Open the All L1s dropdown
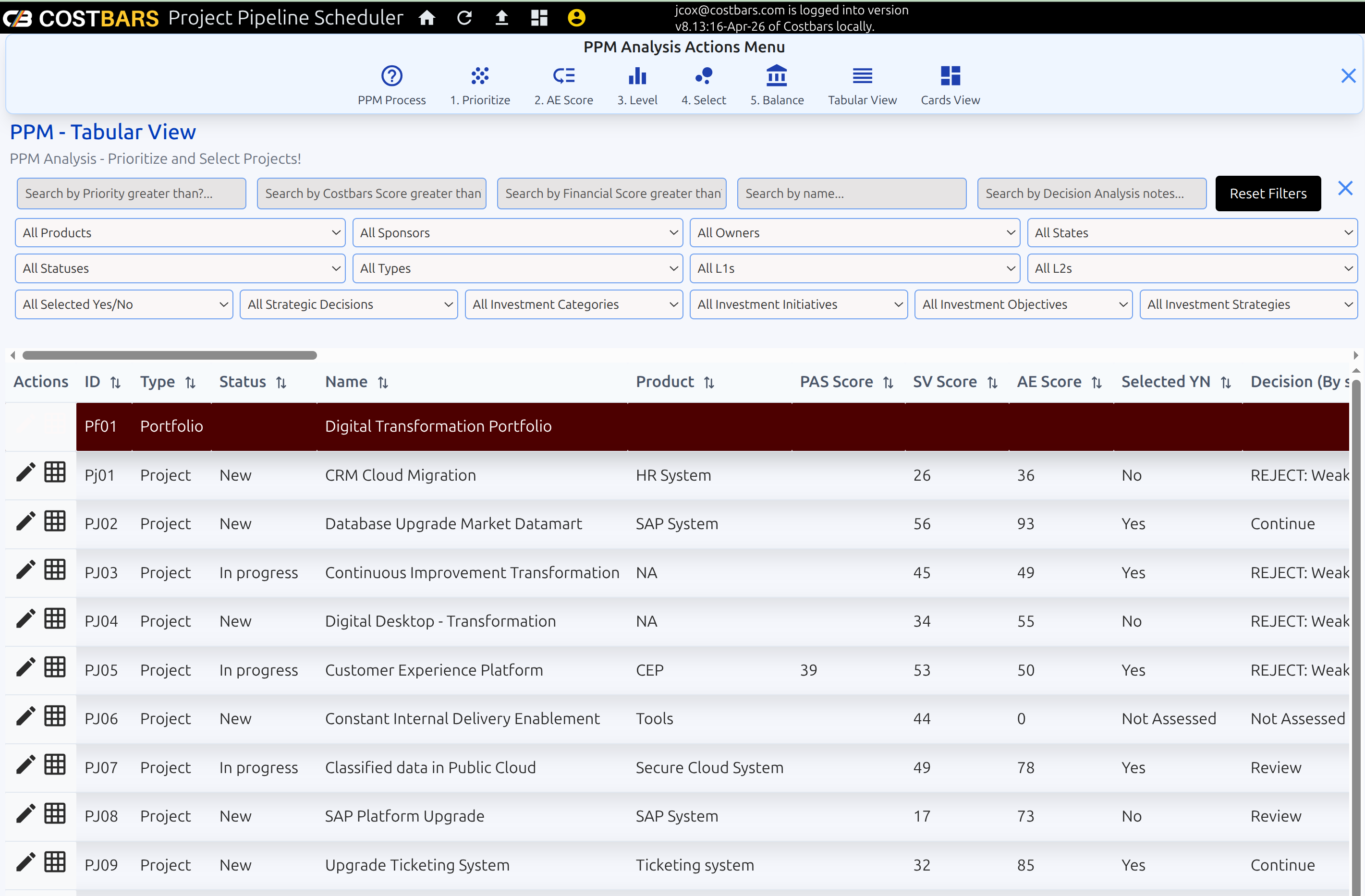This screenshot has height=896, width=1365. [854, 268]
